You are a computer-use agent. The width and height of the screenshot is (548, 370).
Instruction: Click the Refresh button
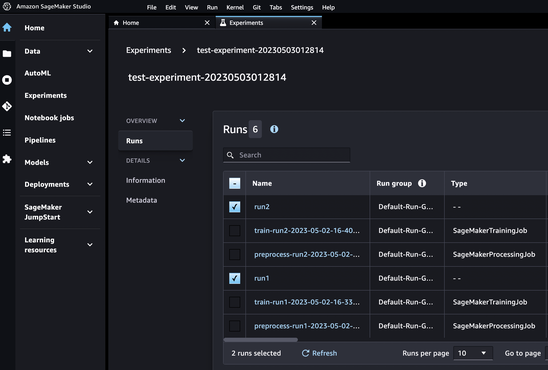click(319, 353)
